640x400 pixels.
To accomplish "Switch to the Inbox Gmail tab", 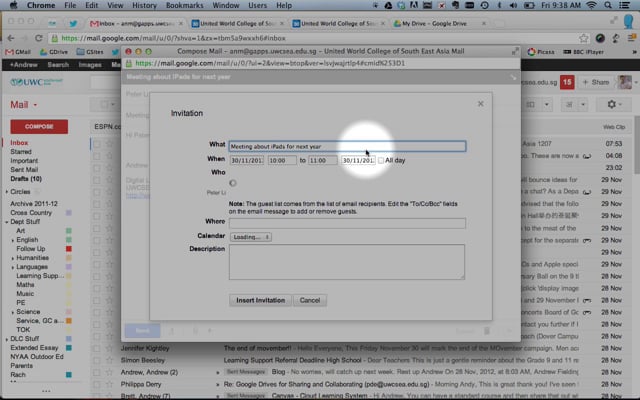I will (x=136, y=24).
